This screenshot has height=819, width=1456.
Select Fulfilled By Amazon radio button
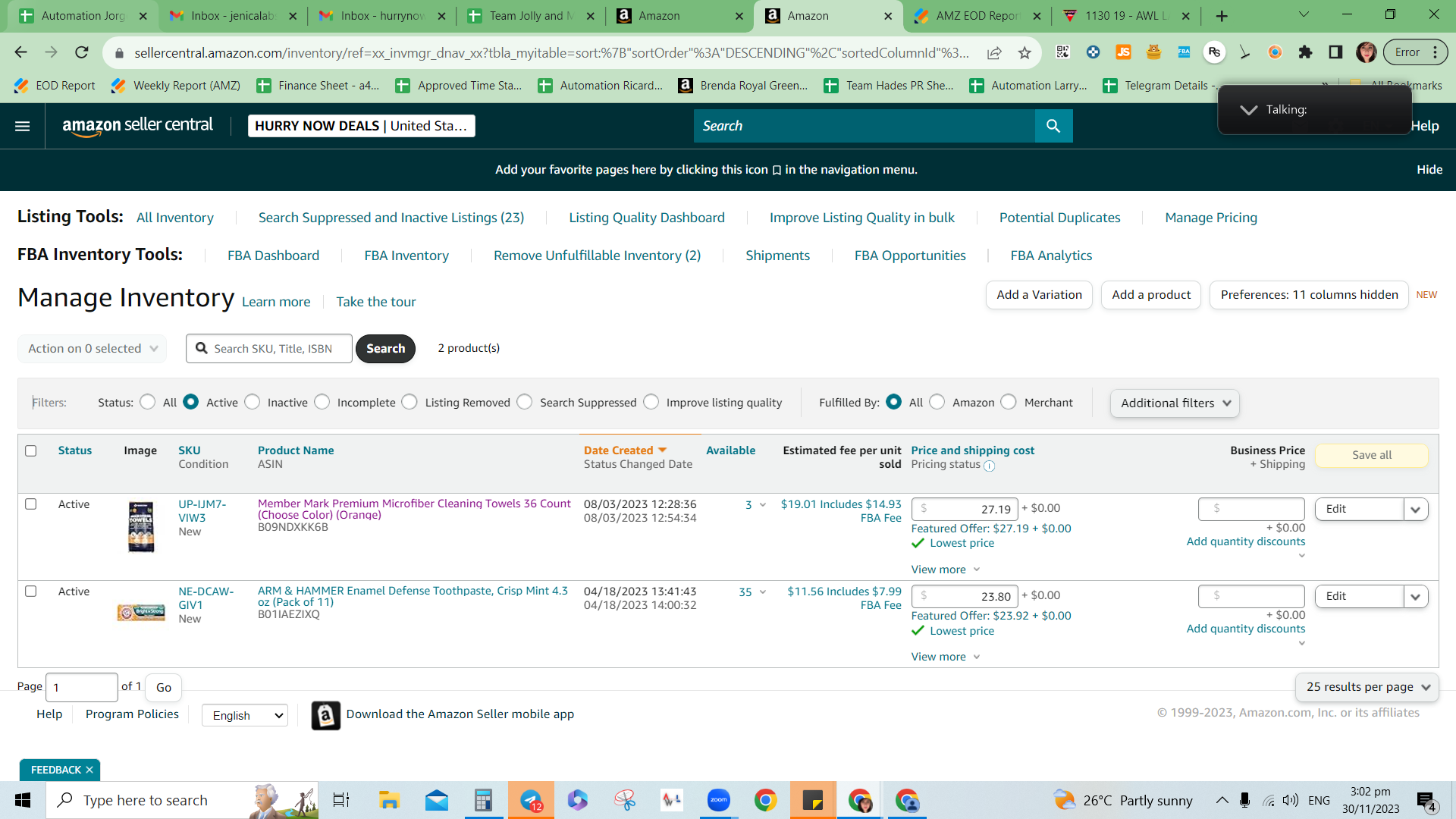click(x=937, y=402)
